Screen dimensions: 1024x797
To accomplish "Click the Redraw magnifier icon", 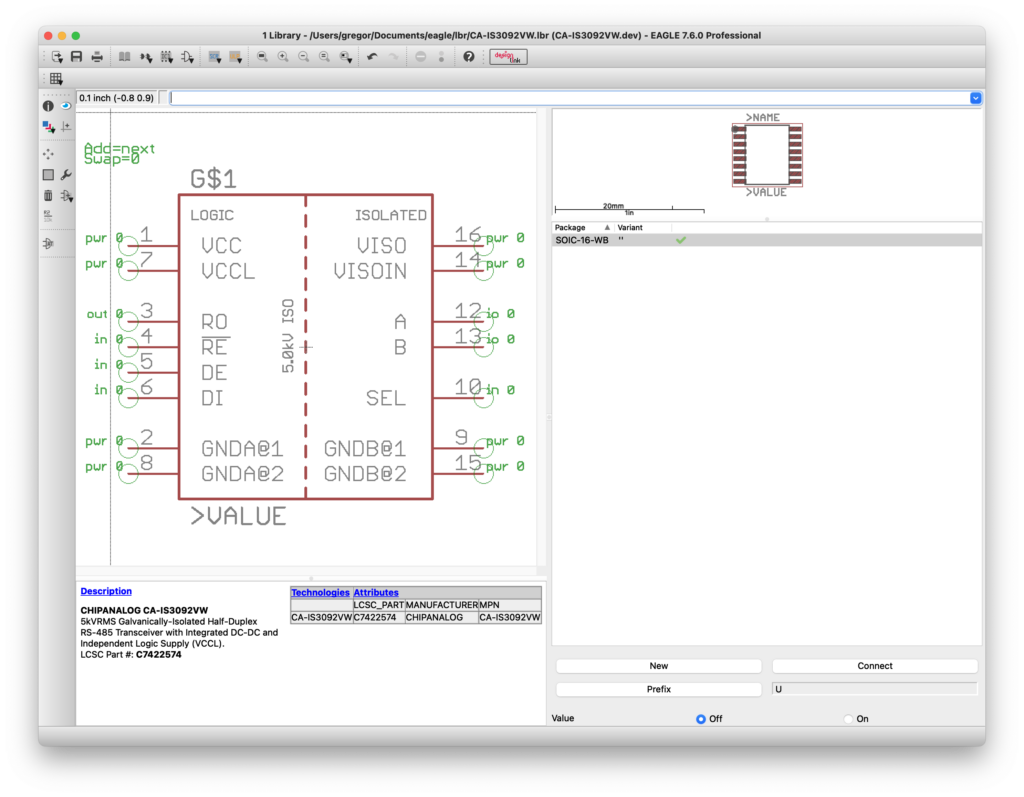I will [325, 57].
